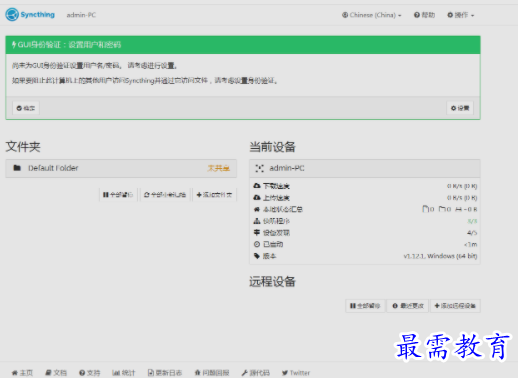
Task: Click the 当前设备 this device heading
Action: tap(272, 147)
